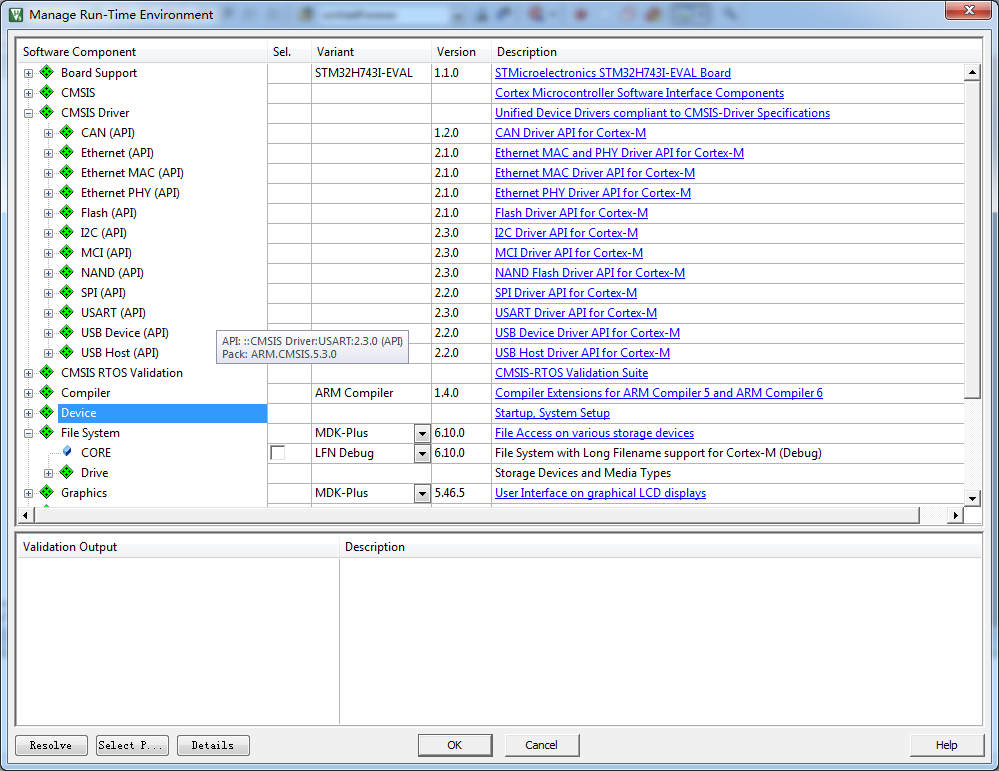Click the green diamond icon beside USART (API)
Screen dimensions: 999x771
pyautogui.click(x=67, y=312)
